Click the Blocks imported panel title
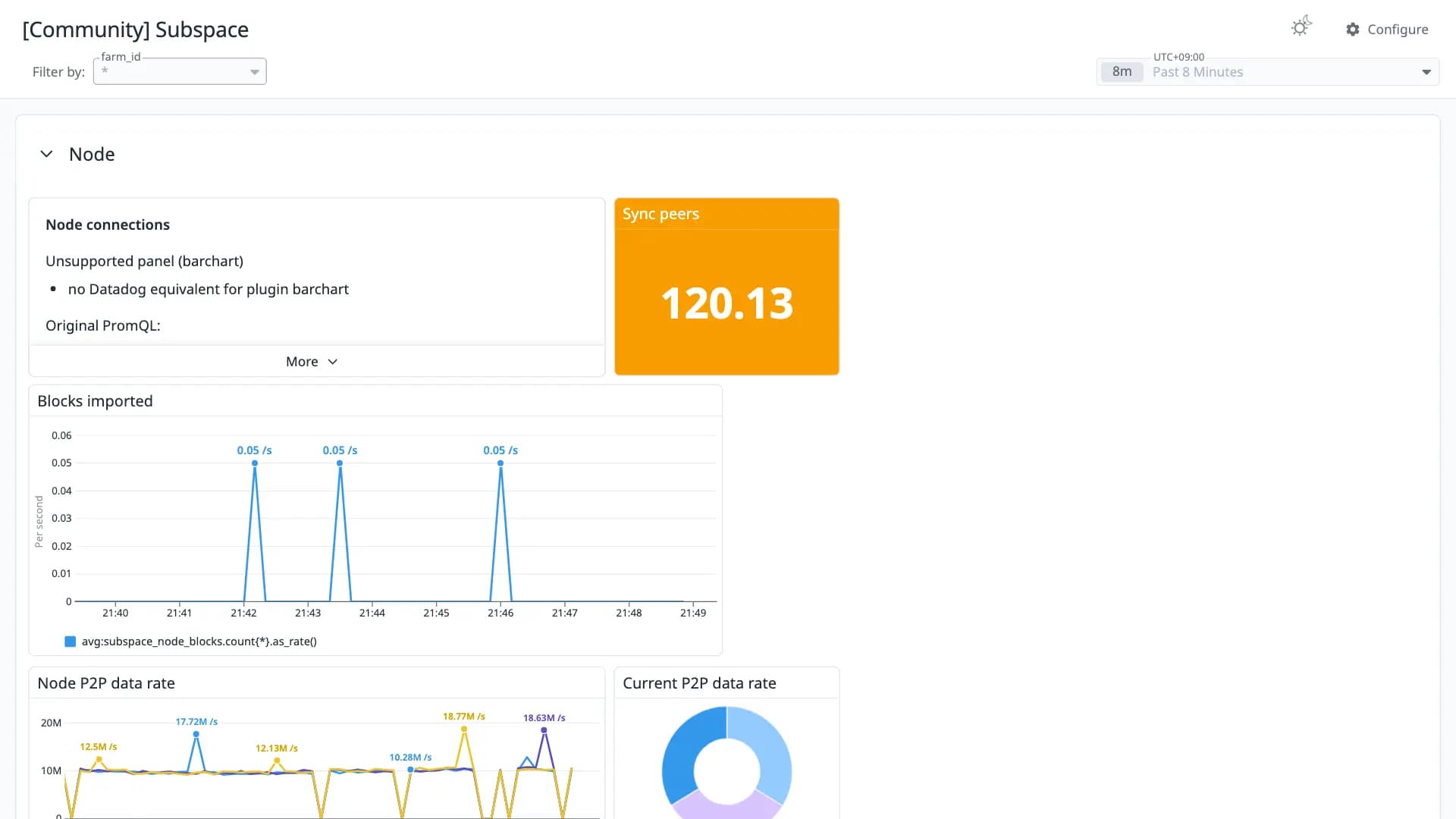The image size is (1456, 819). pos(95,401)
